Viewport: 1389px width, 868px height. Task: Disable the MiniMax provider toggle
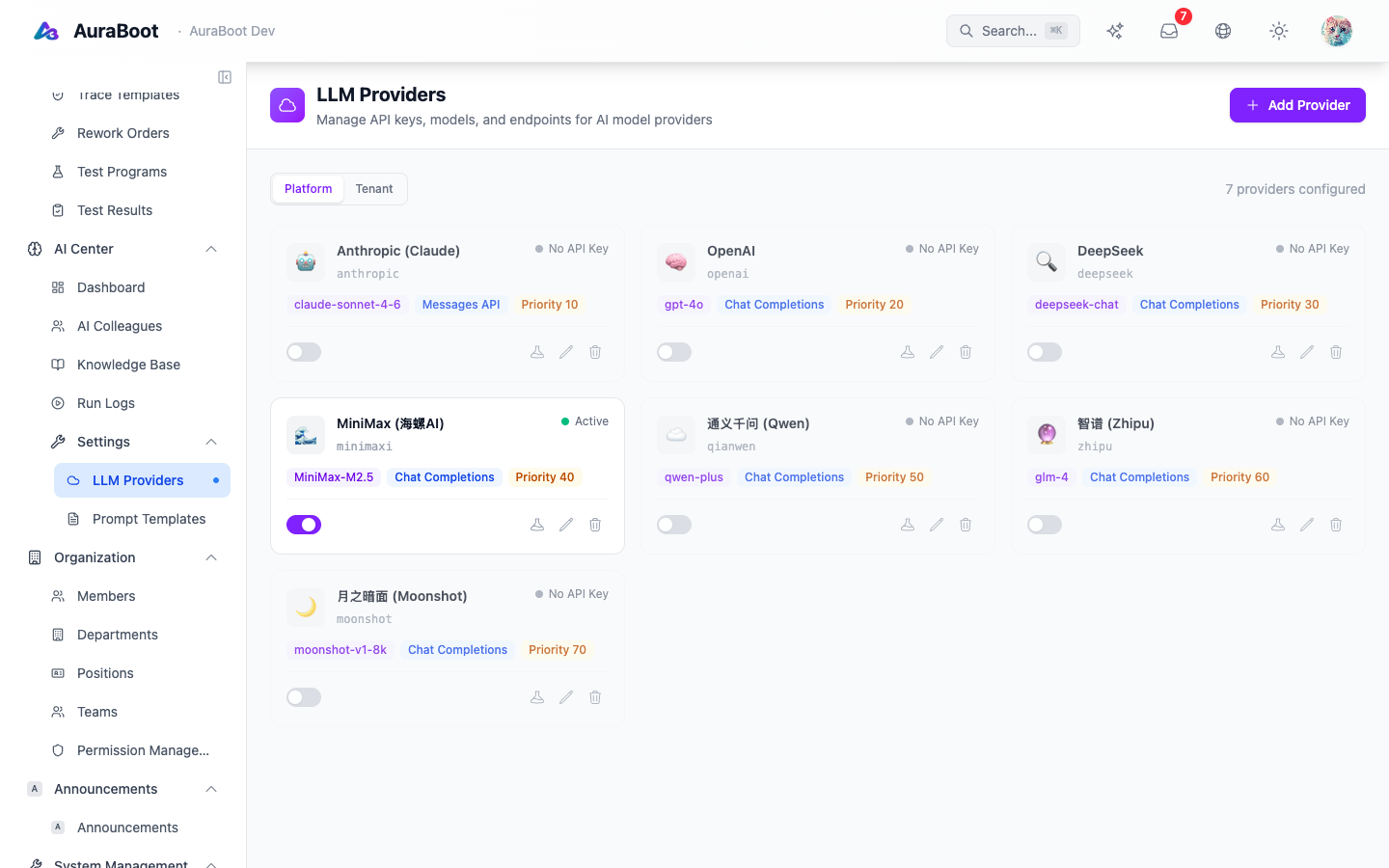click(304, 525)
